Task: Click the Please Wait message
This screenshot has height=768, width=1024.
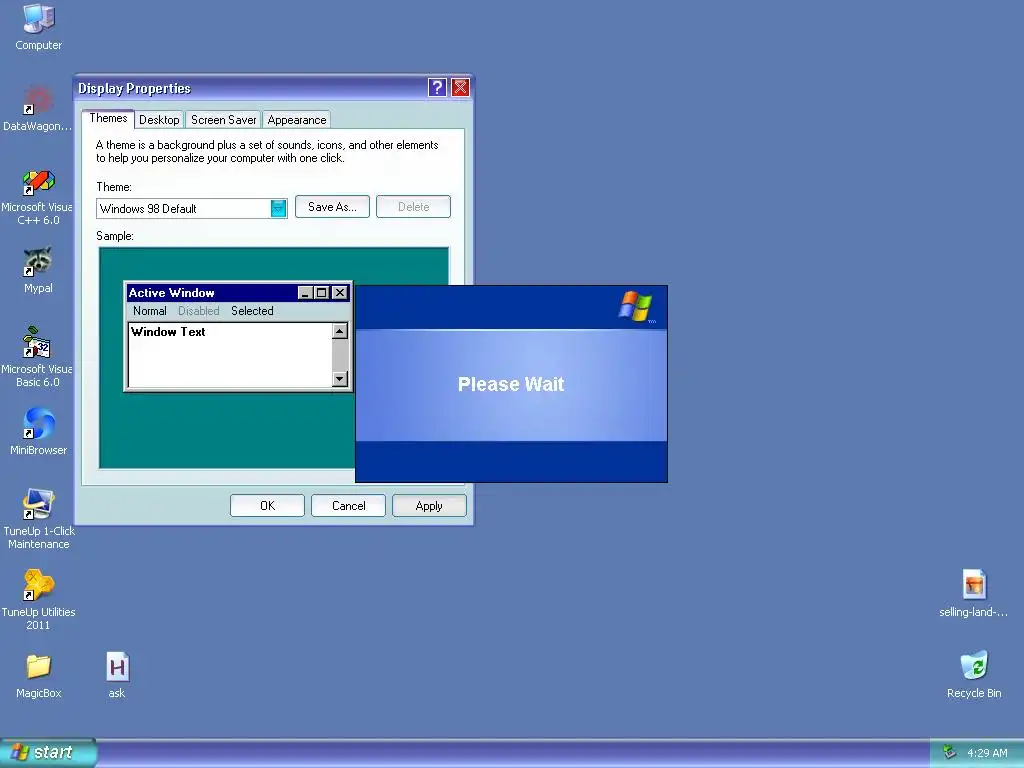Action: tap(511, 384)
